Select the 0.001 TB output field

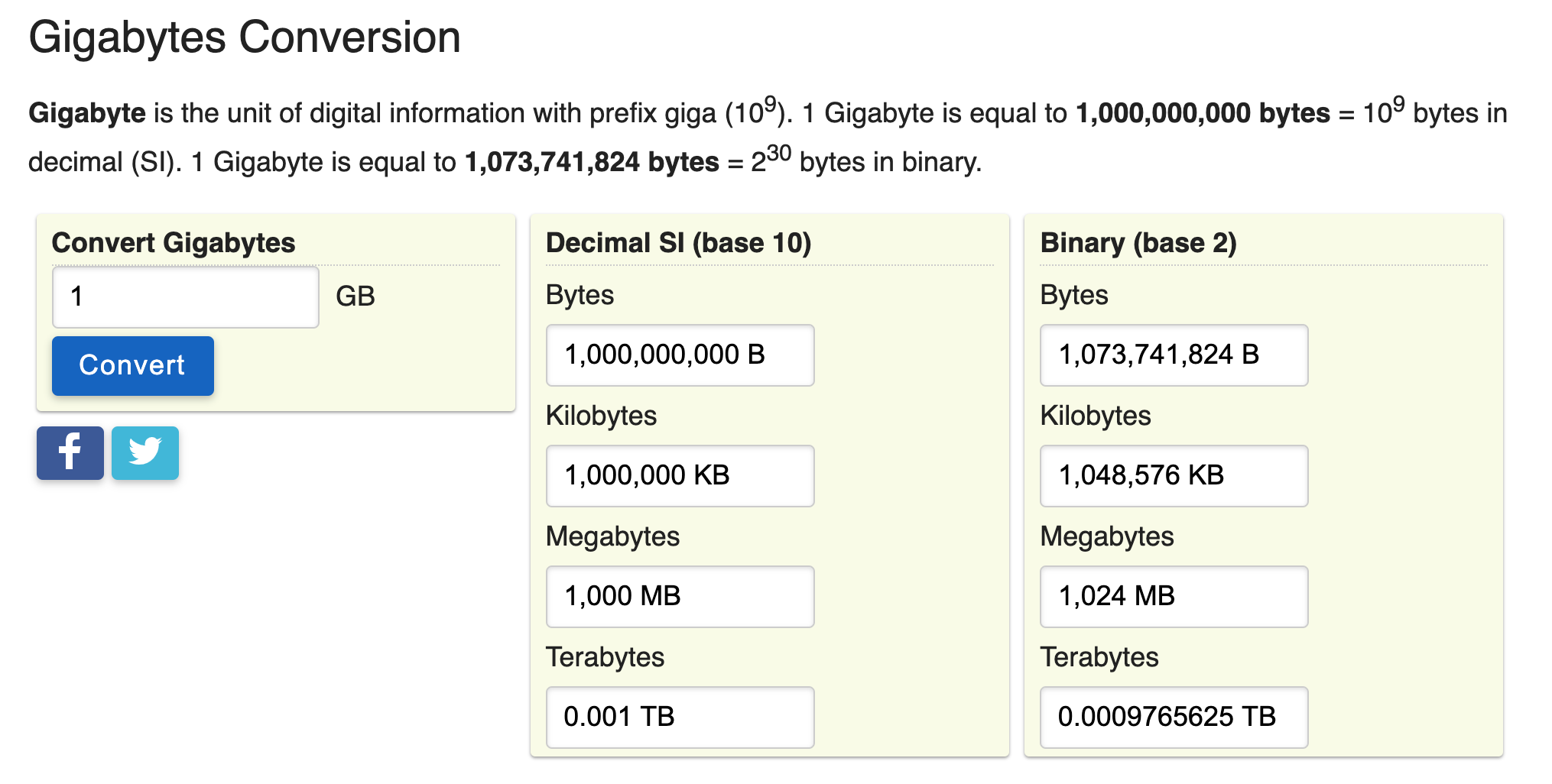pos(679,717)
